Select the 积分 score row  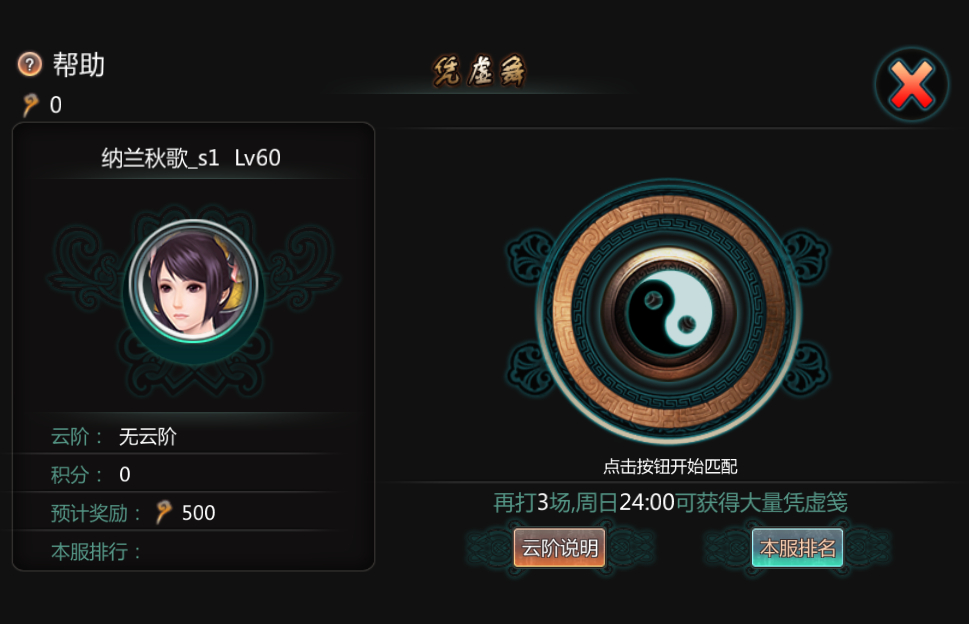tap(193, 474)
